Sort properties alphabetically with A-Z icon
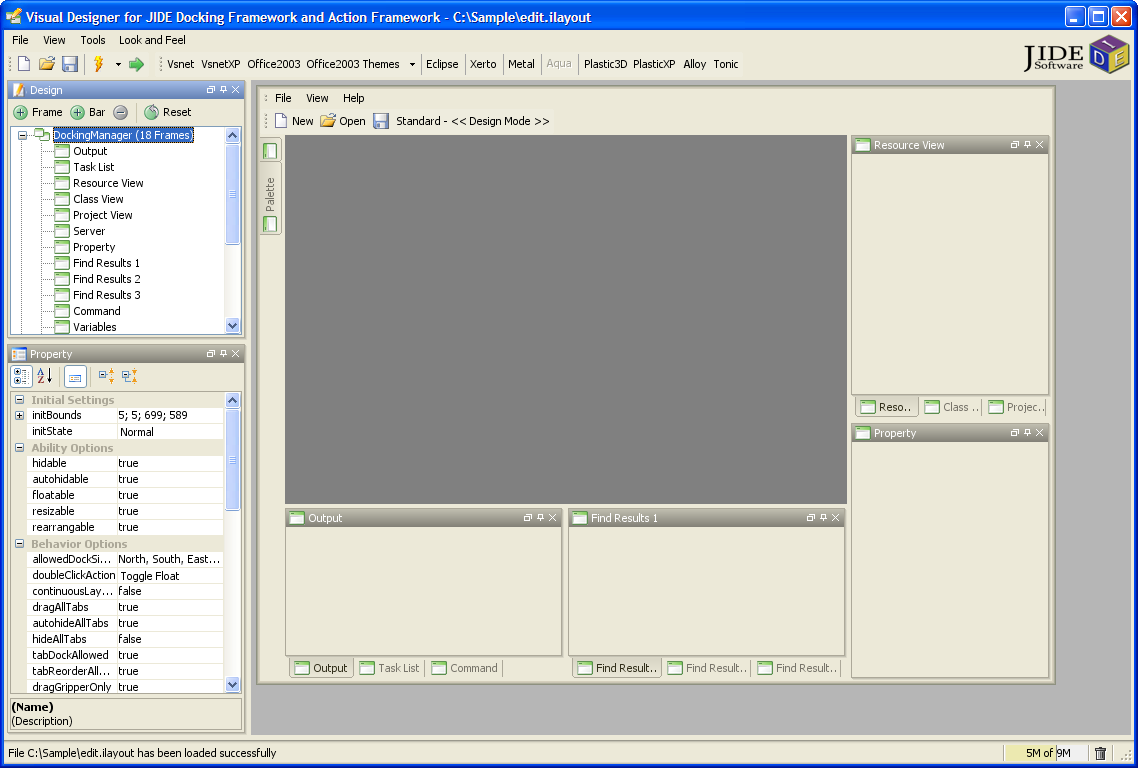Screen dimensions: 1138x768 point(44,376)
